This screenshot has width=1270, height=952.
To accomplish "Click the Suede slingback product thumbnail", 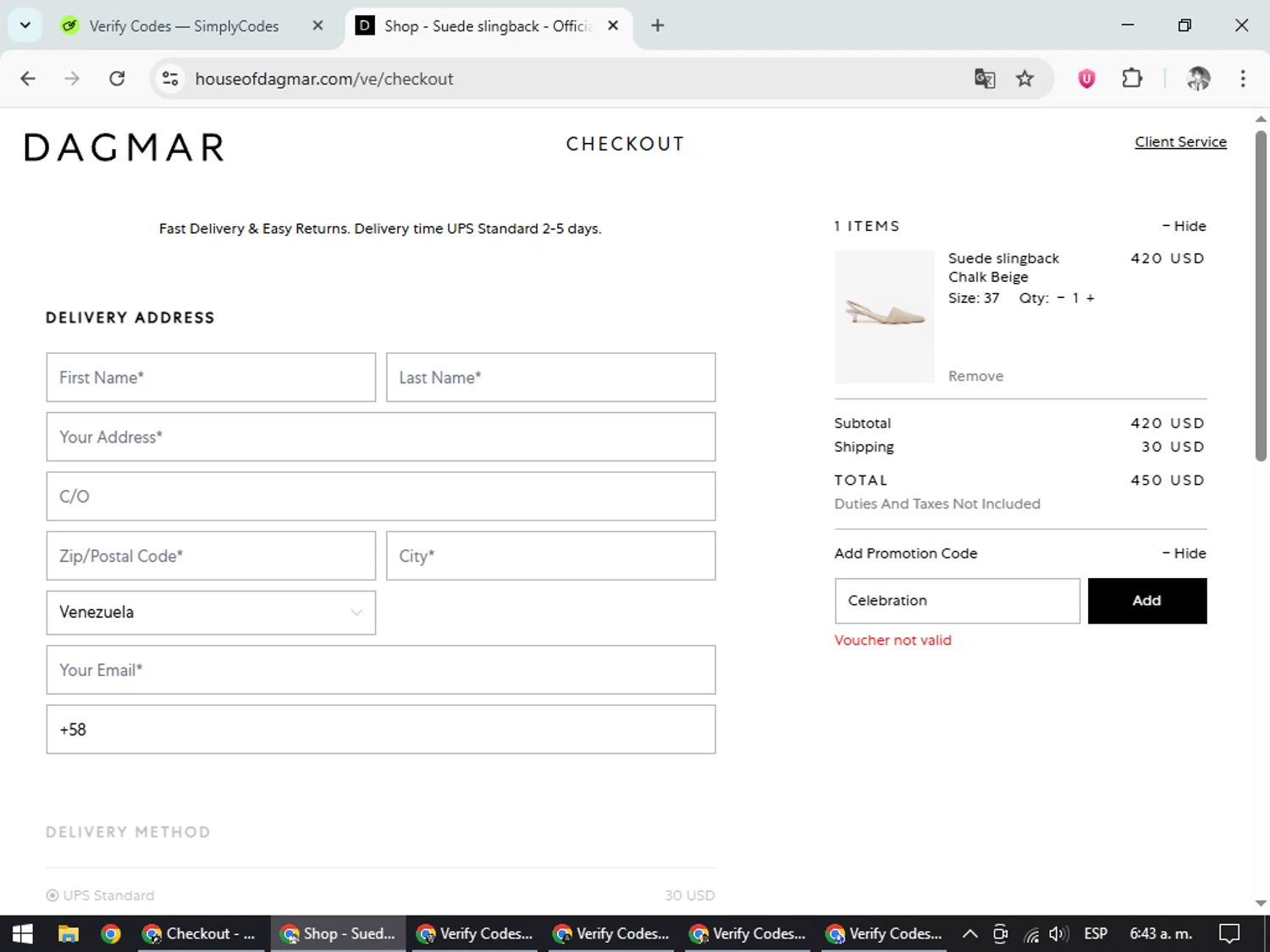I will [x=885, y=316].
